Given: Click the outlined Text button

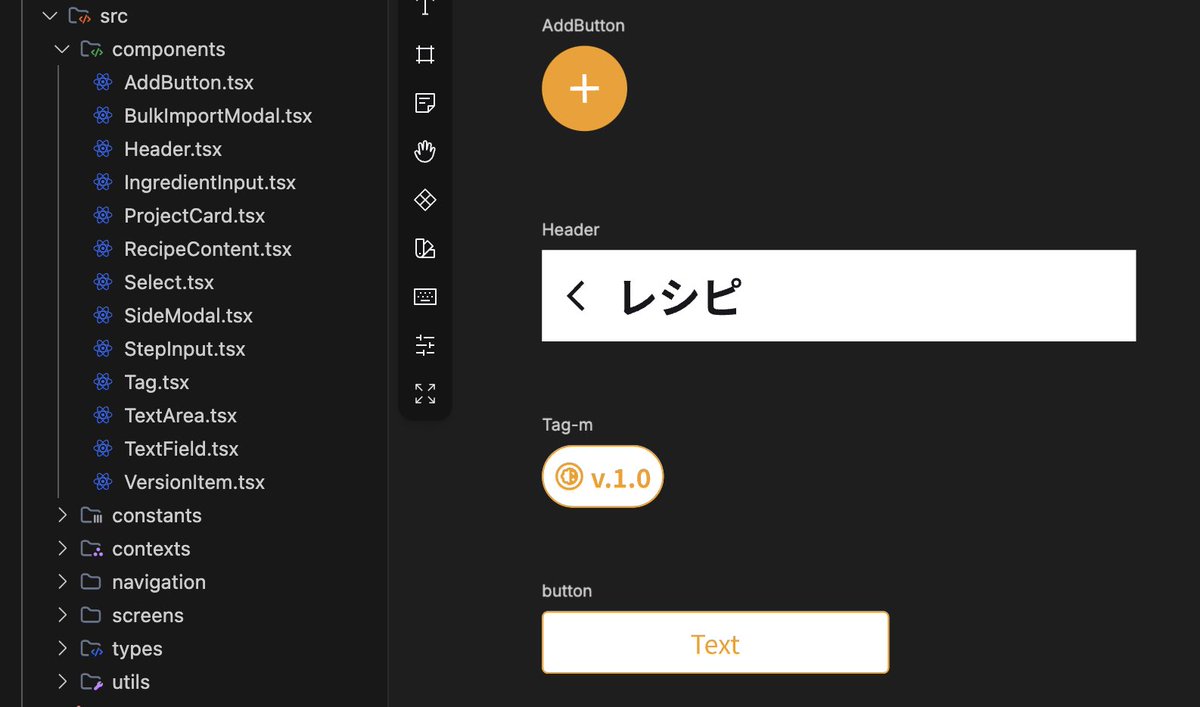Looking at the screenshot, I should coord(715,642).
